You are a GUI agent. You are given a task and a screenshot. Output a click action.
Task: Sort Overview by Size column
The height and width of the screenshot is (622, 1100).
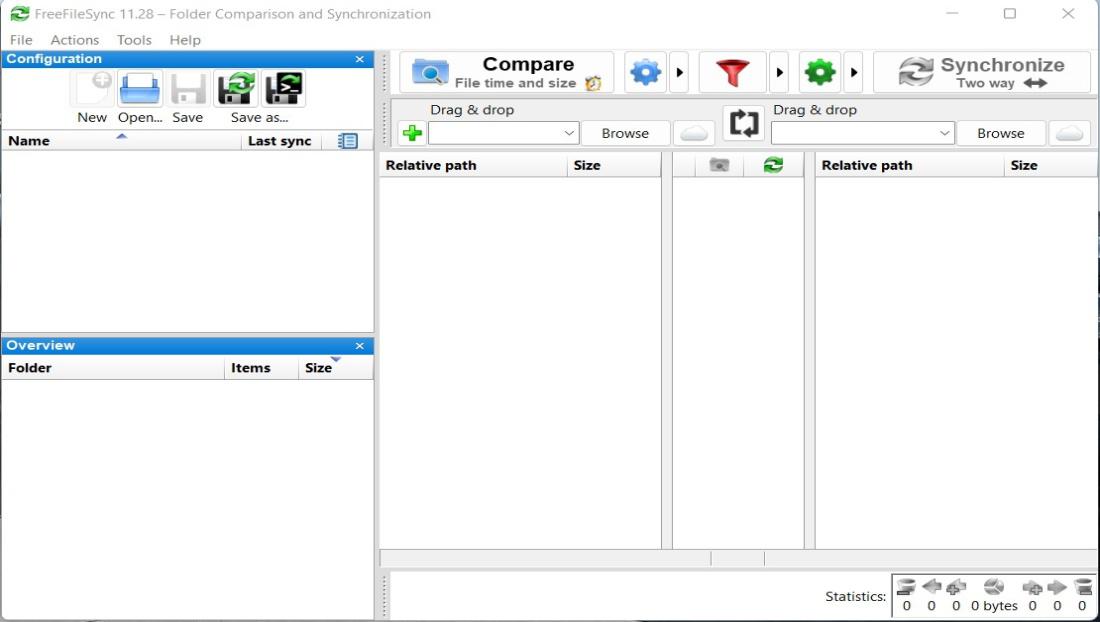pyautogui.click(x=335, y=367)
